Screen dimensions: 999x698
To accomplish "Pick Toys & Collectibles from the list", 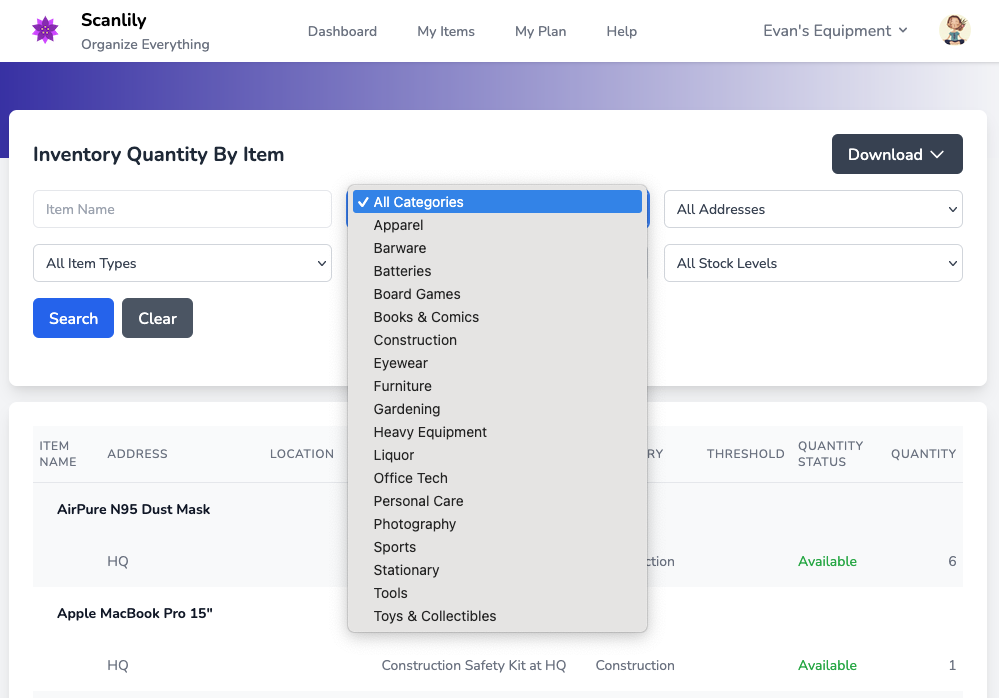I will (434, 616).
